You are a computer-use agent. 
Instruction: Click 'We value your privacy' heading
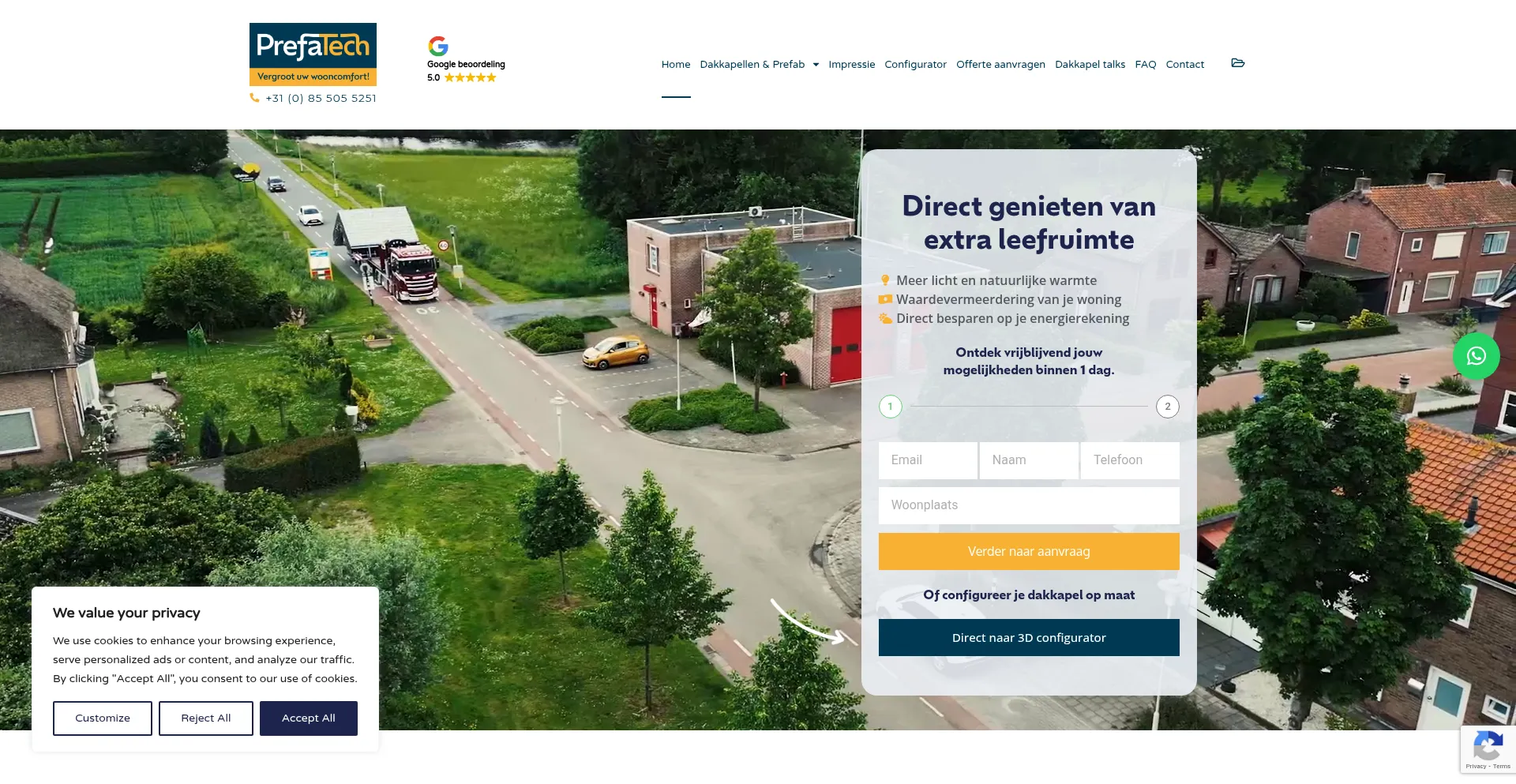pos(126,613)
